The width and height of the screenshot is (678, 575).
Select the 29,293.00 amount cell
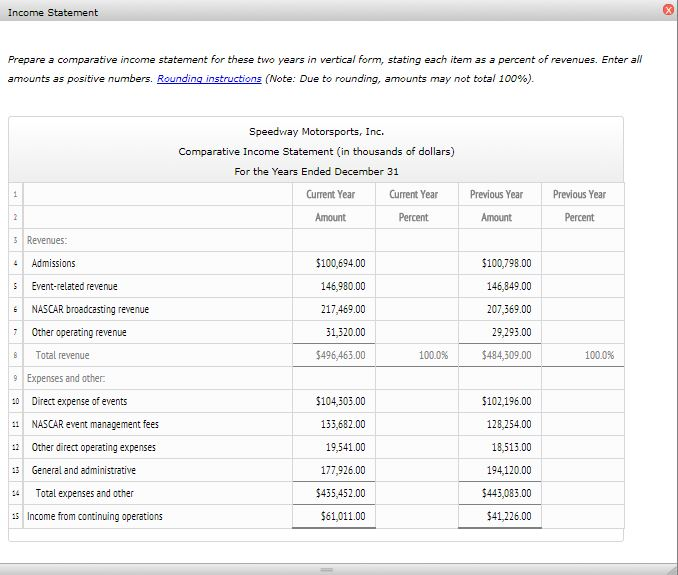coord(500,332)
